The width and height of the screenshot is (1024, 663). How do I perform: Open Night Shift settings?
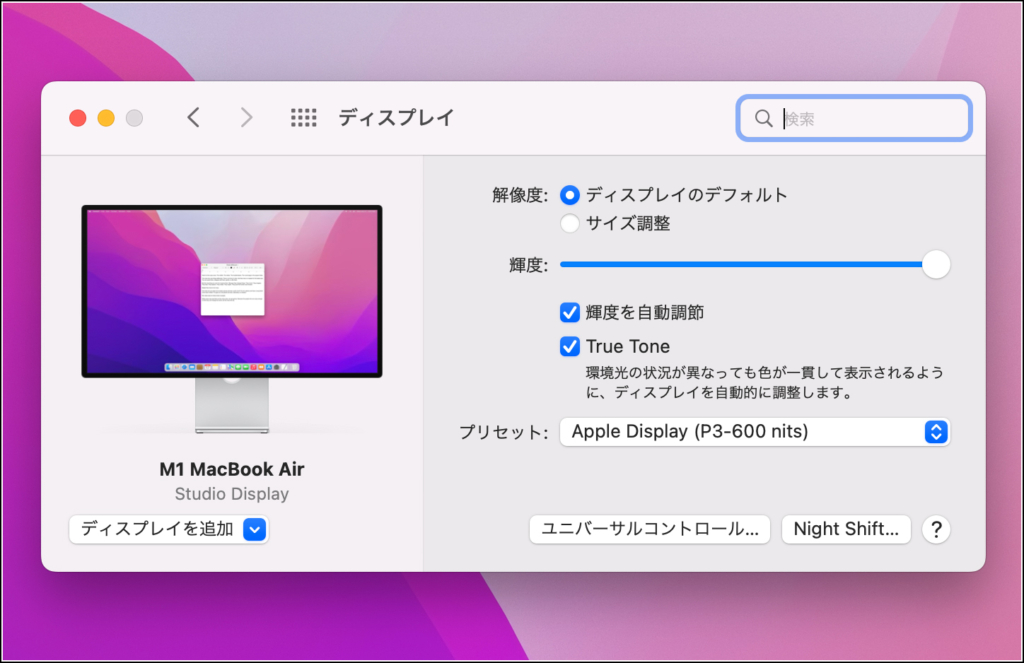(846, 529)
